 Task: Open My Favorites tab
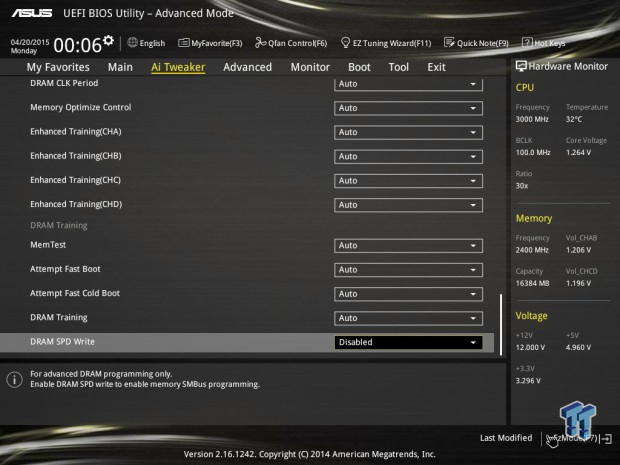click(x=58, y=67)
